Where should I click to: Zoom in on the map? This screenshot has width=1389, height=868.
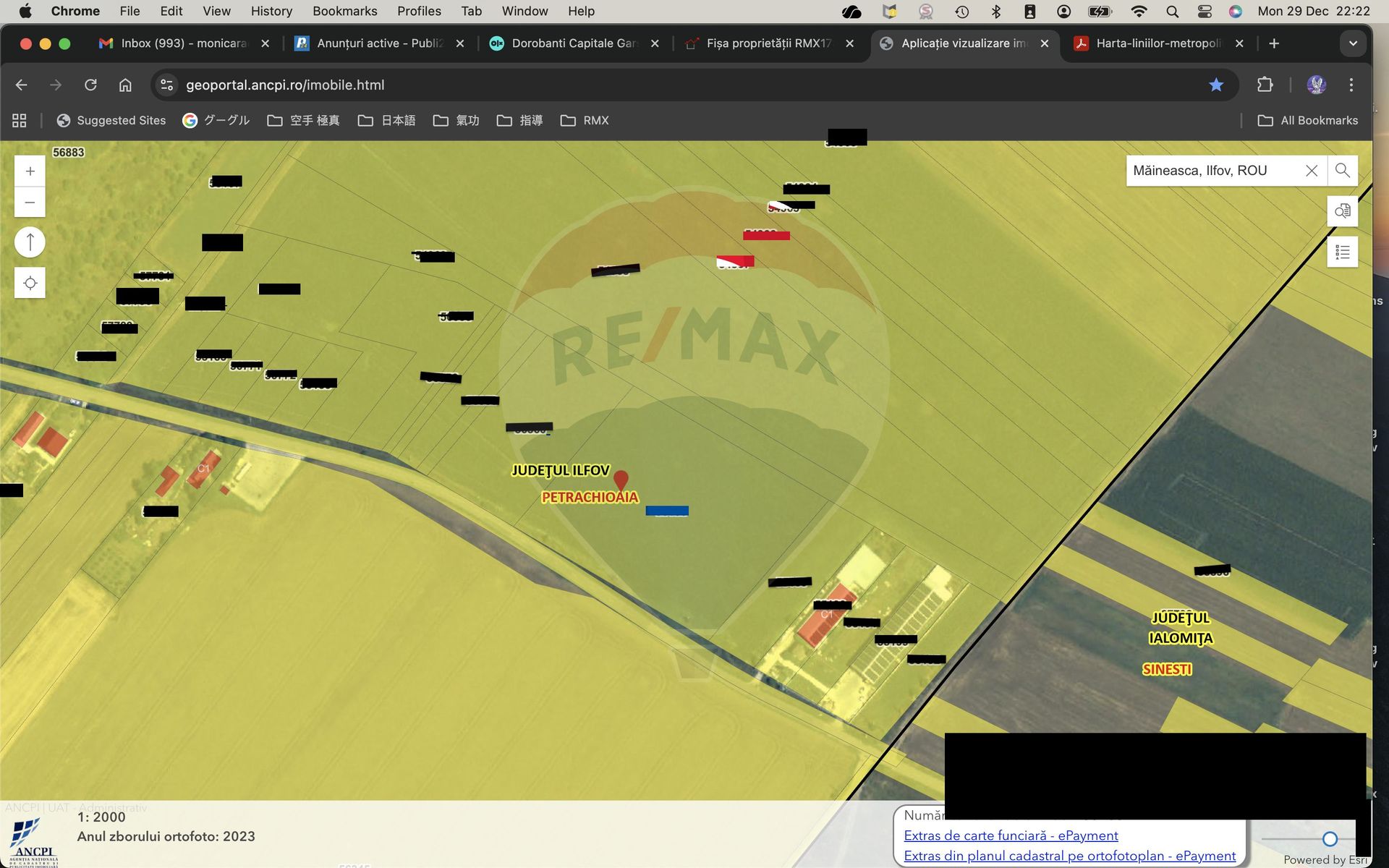point(30,171)
